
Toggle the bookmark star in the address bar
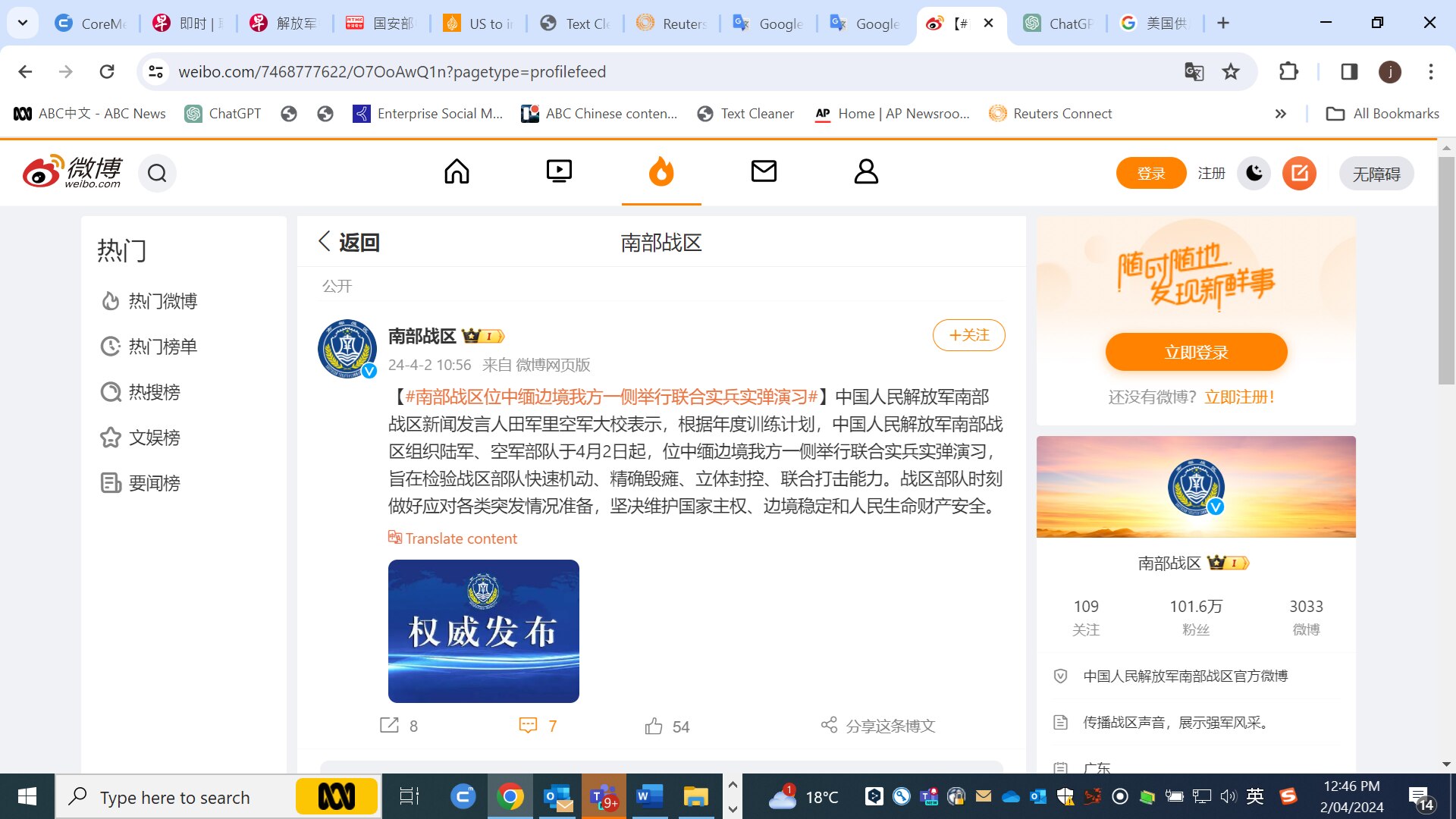pyautogui.click(x=1230, y=72)
